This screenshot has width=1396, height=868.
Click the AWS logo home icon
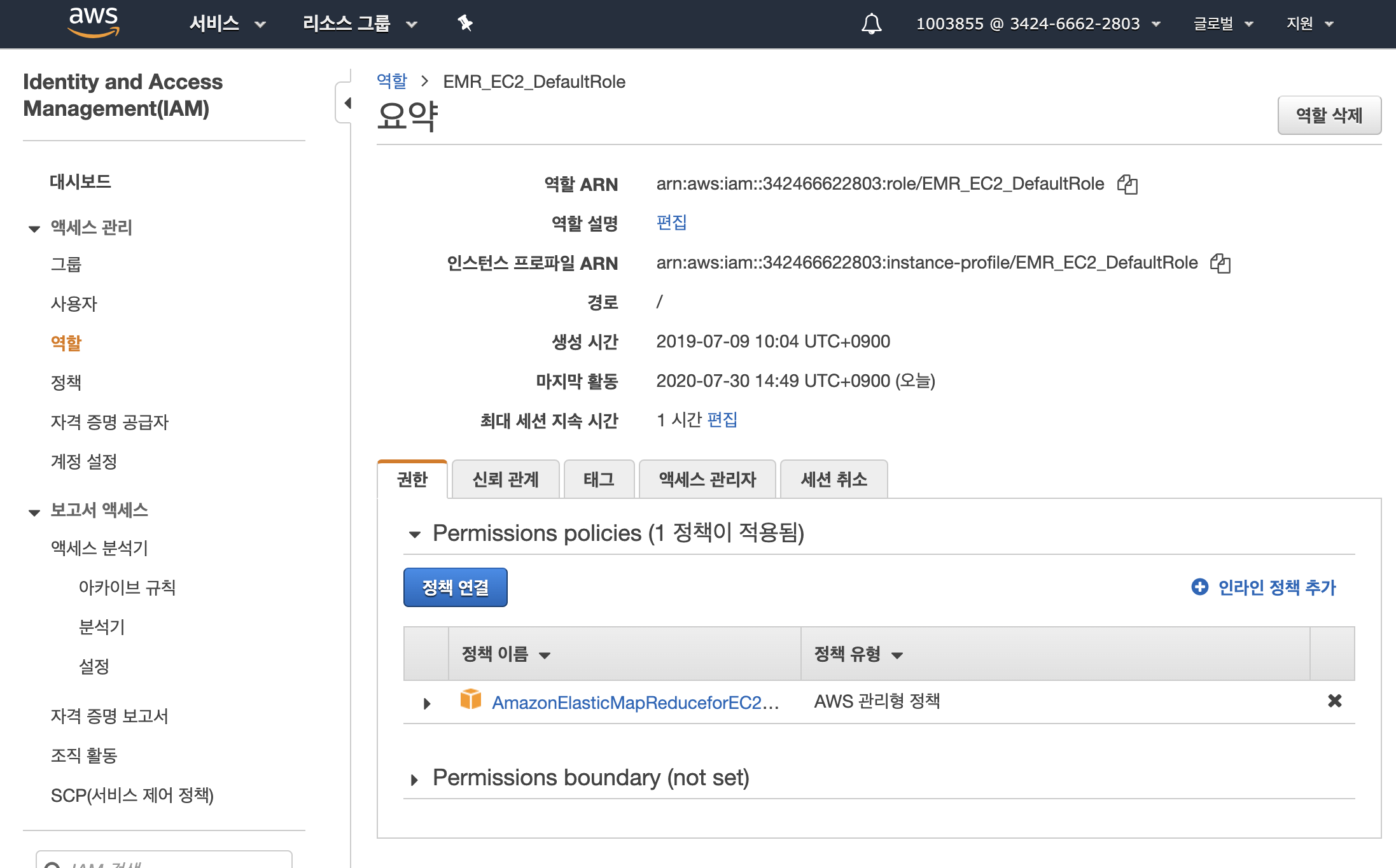point(94,23)
